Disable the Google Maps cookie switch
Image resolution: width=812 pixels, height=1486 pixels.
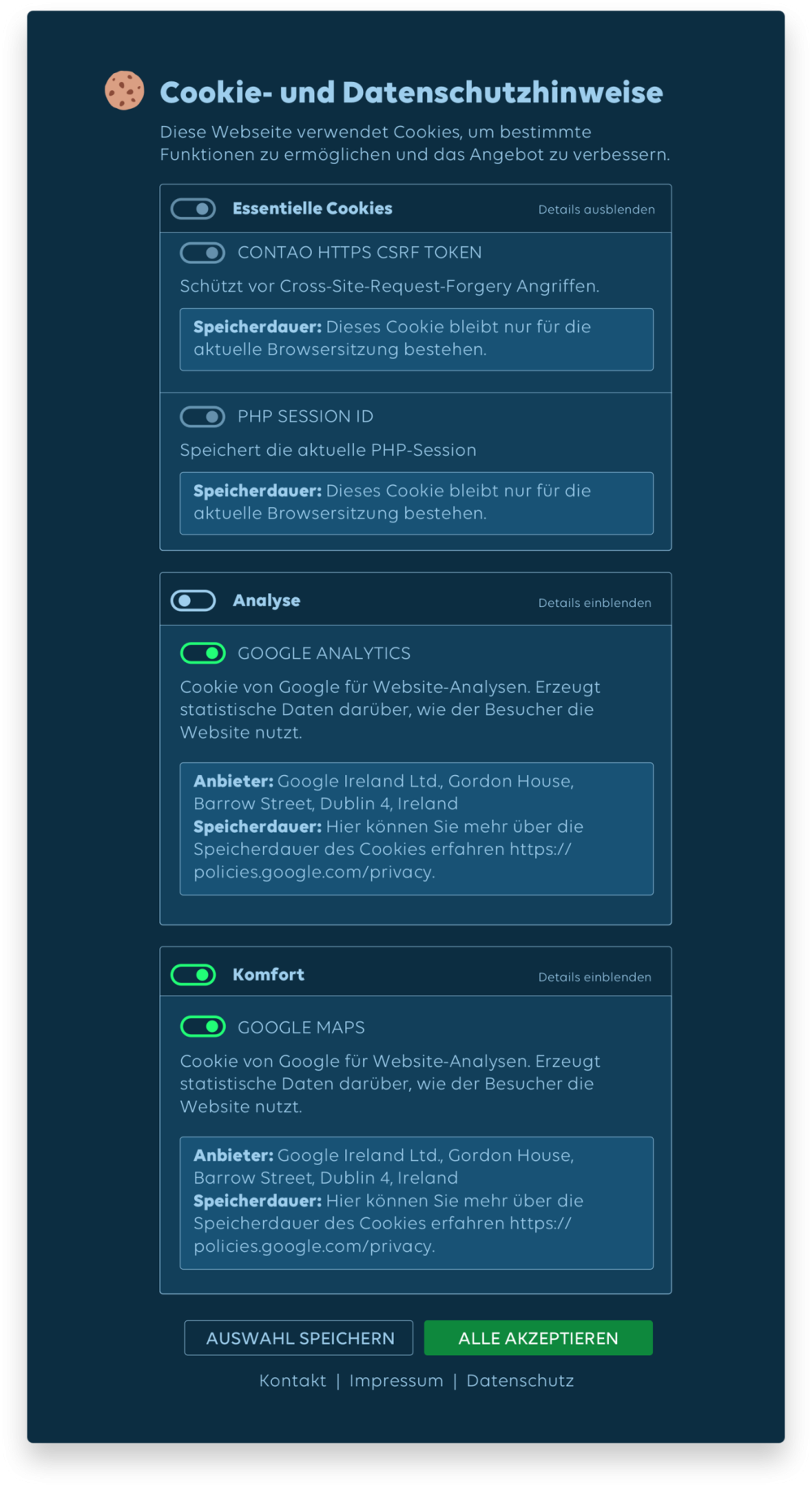coord(202,1027)
